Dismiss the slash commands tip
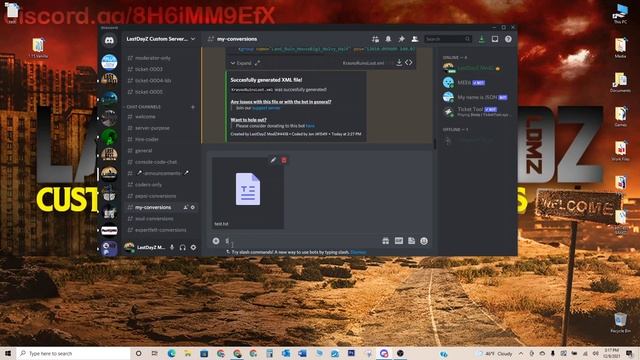 point(358,252)
